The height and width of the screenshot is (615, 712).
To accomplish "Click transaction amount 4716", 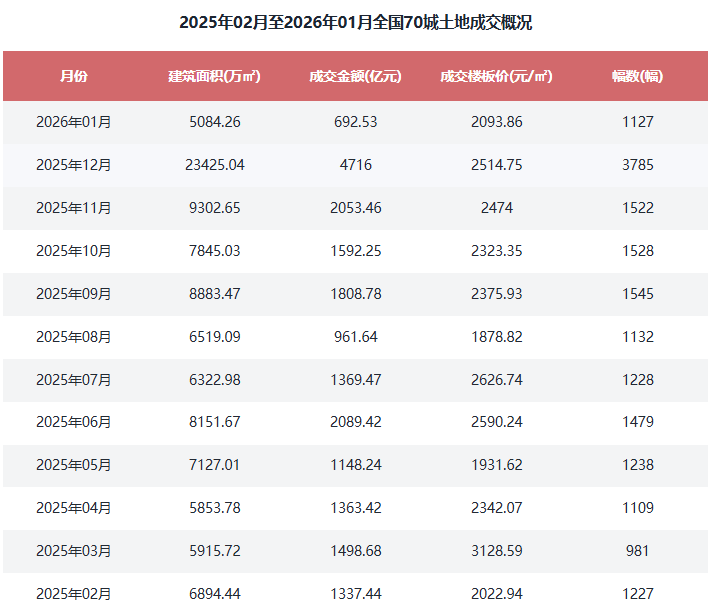I will tap(355, 165).
